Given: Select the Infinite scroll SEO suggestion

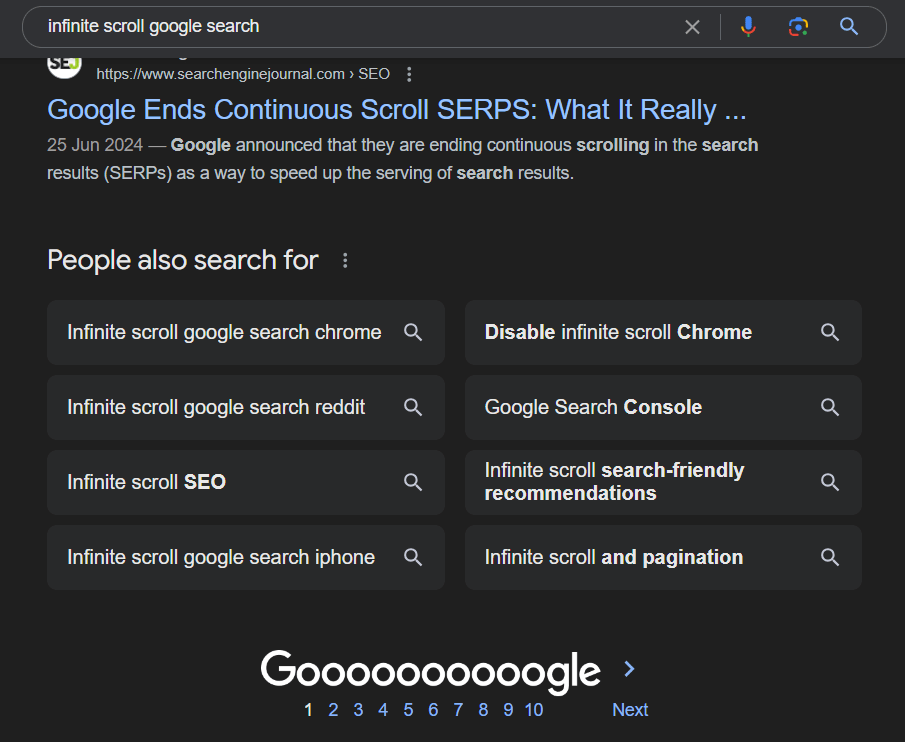Looking at the screenshot, I should click(245, 482).
